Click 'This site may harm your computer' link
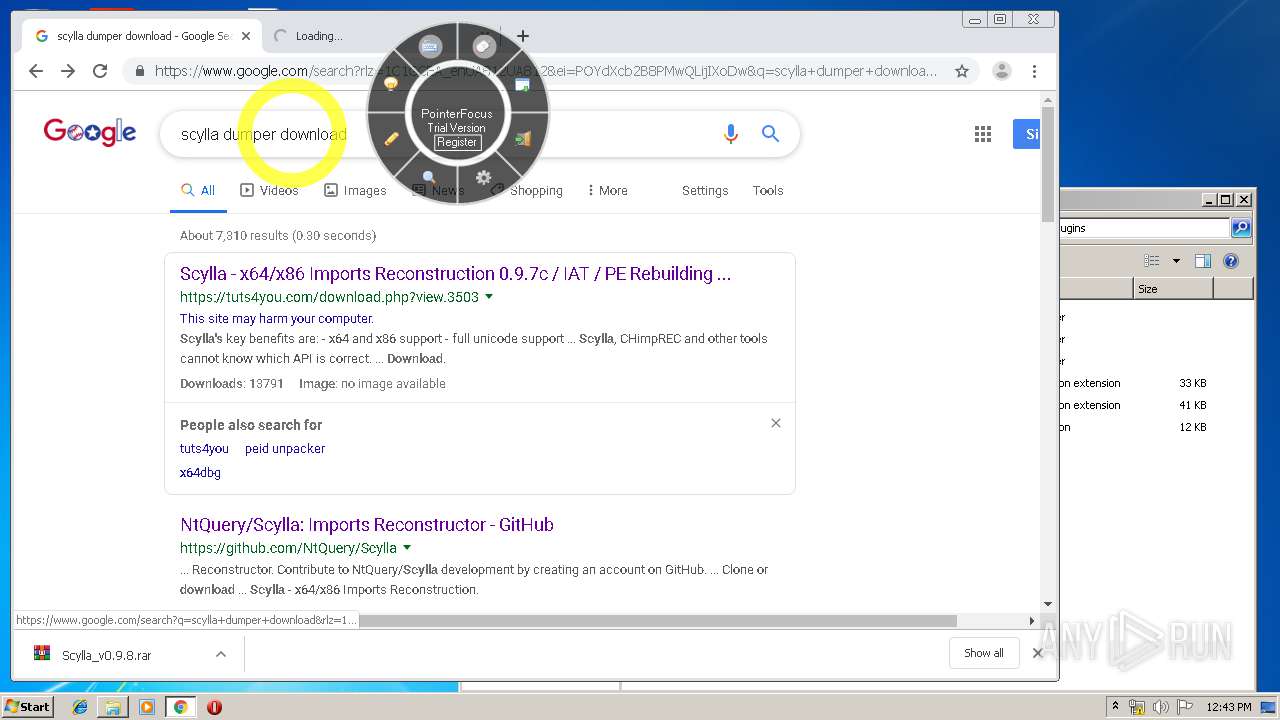Image resolution: width=1280 pixels, height=720 pixels. click(x=277, y=318)
